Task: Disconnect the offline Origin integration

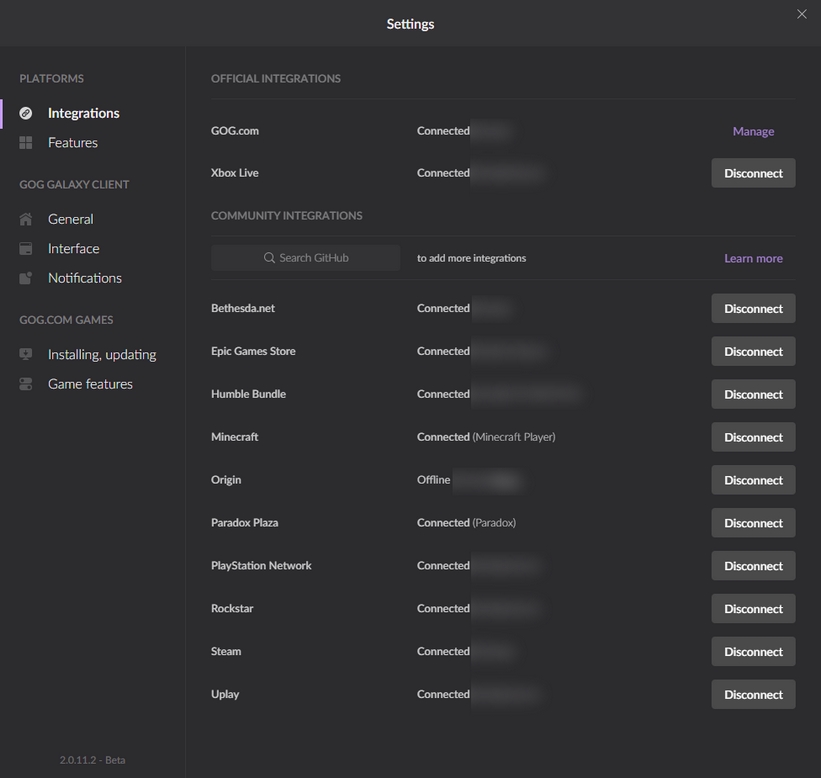Action: pyautogui.click(x=753, y=480)
